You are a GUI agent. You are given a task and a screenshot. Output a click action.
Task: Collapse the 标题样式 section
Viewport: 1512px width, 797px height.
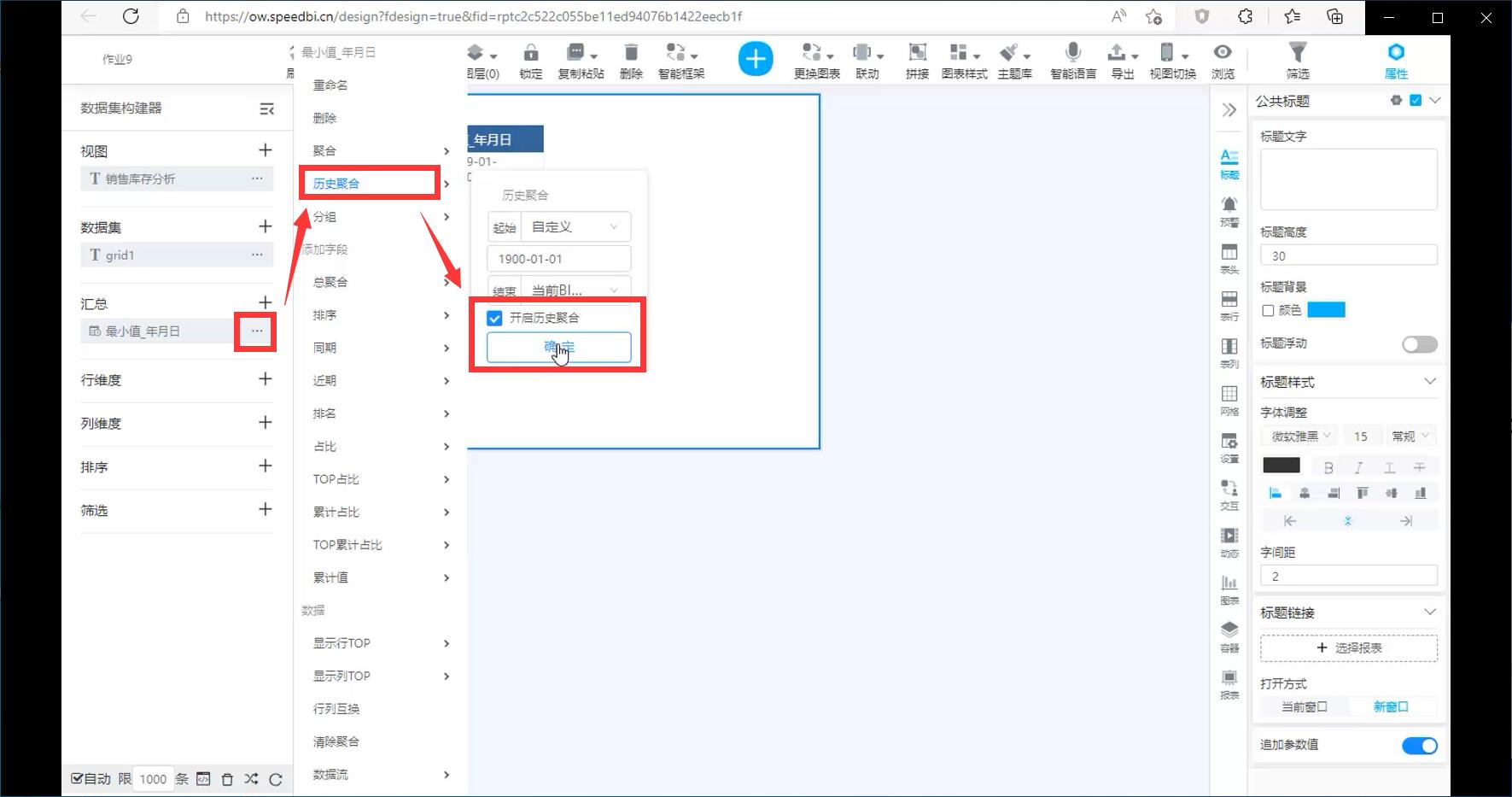click(x=1430, y=381)
